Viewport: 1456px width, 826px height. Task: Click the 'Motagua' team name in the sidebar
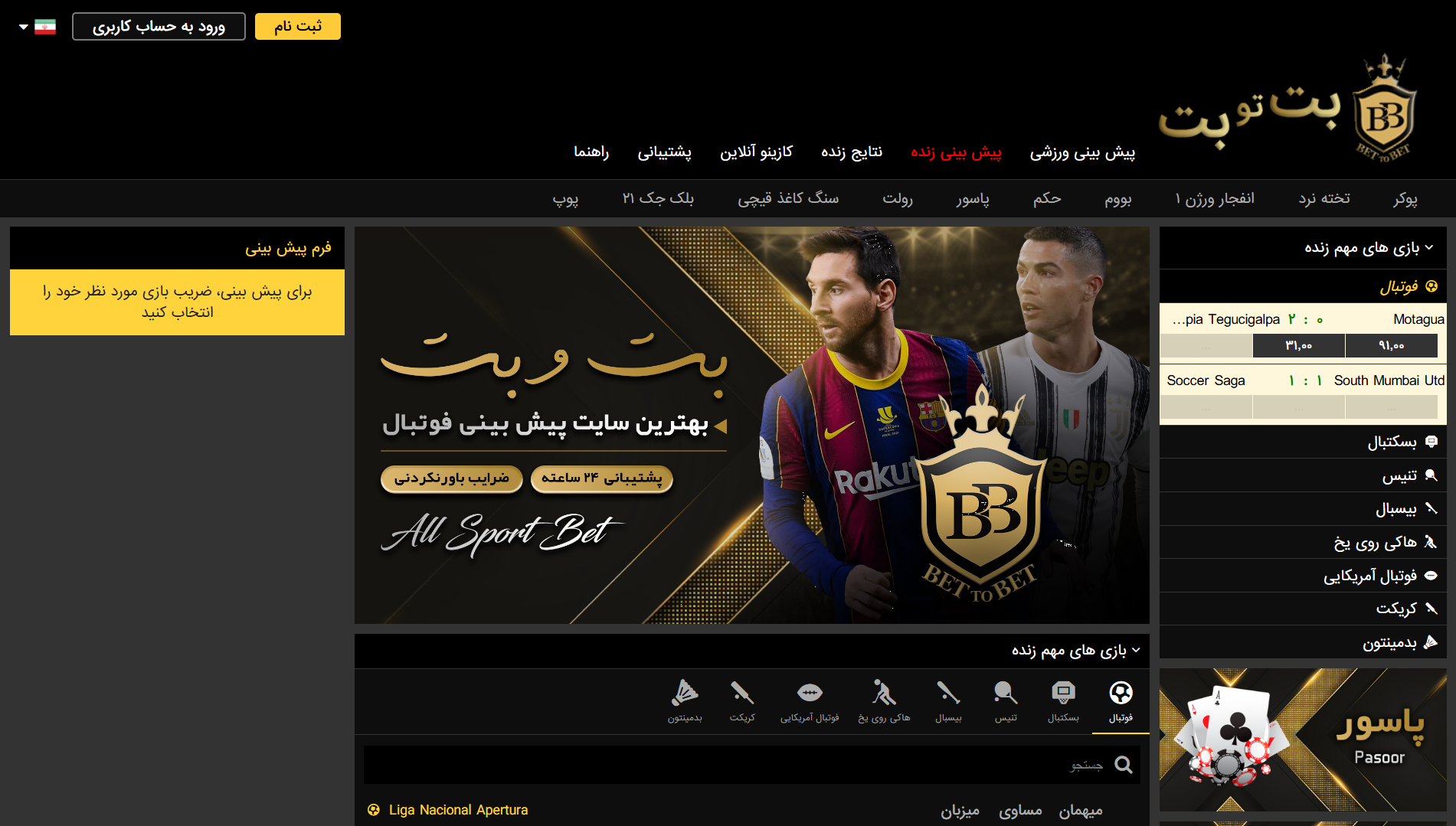click(x=1418, y=319)
